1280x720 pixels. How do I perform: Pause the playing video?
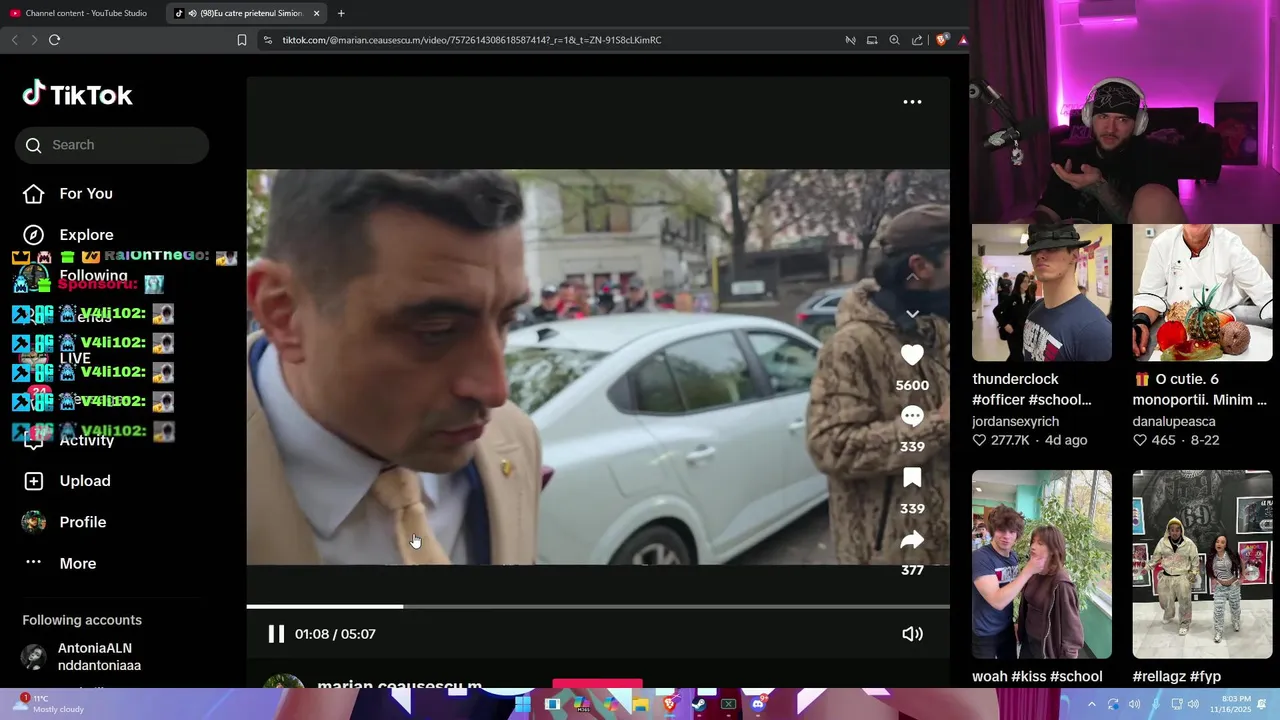tap(276, 634)
